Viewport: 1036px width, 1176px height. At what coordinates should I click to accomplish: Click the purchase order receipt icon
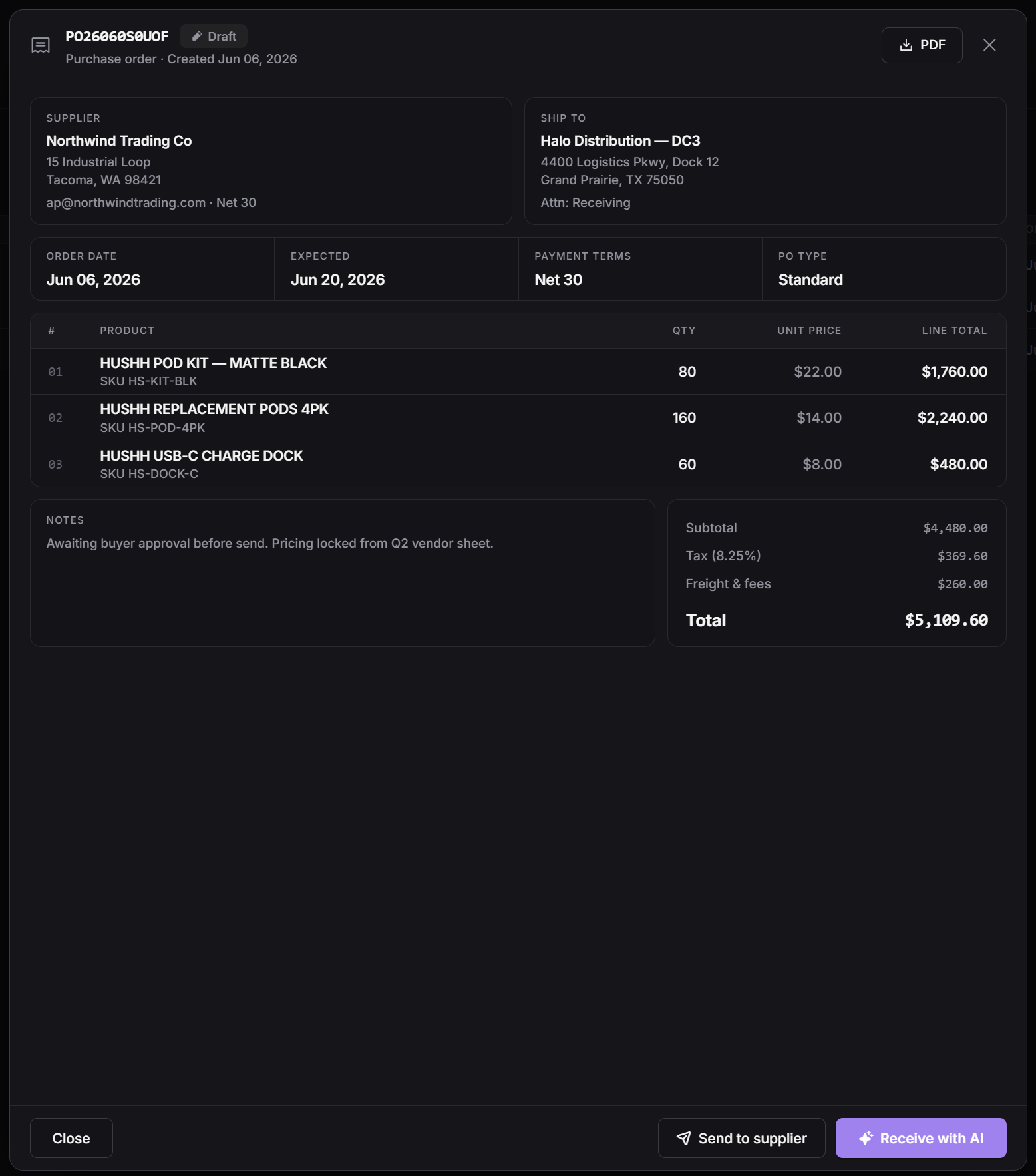pyautogui.click(x=41, y=45)
